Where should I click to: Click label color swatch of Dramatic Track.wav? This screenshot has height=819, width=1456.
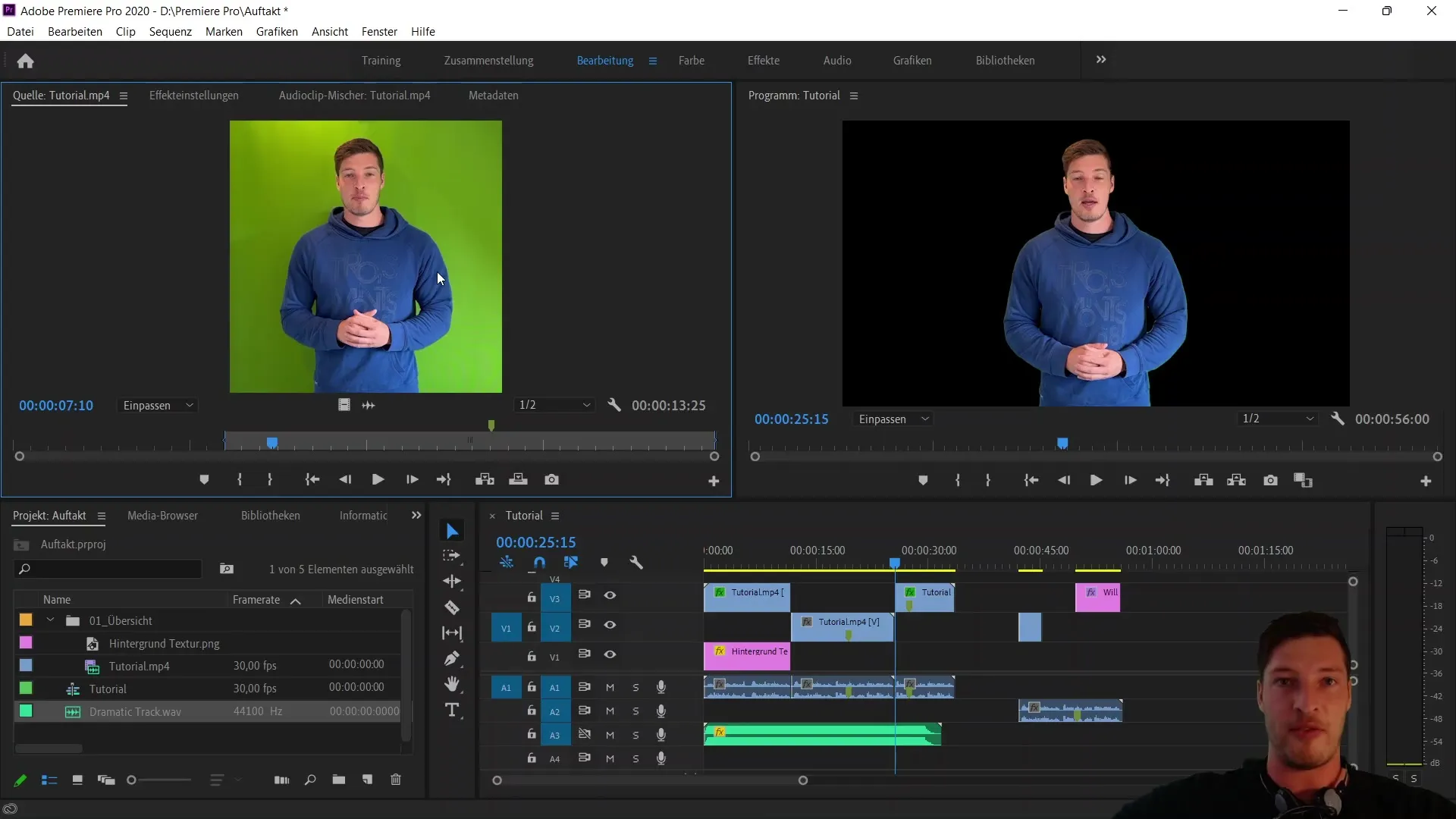tap(26, 711)
